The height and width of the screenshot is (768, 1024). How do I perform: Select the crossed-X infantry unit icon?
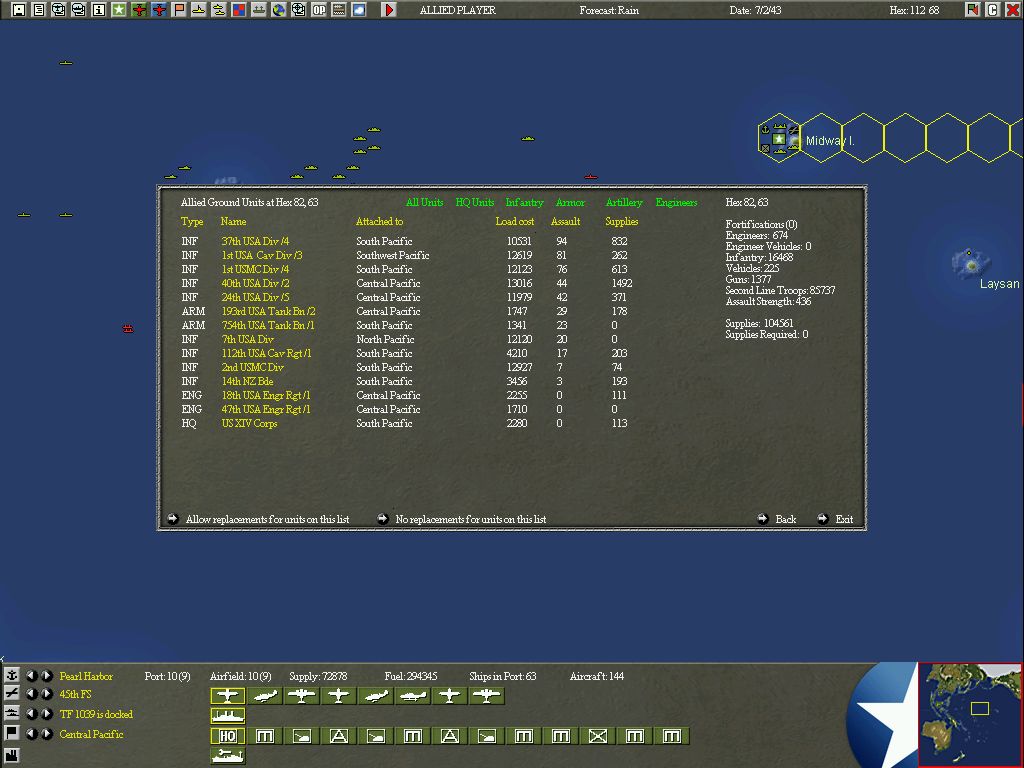(598, 736)
